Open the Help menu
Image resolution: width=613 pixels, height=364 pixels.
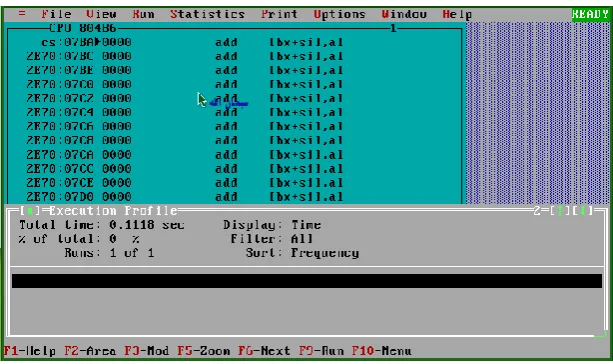click(457, 14)
